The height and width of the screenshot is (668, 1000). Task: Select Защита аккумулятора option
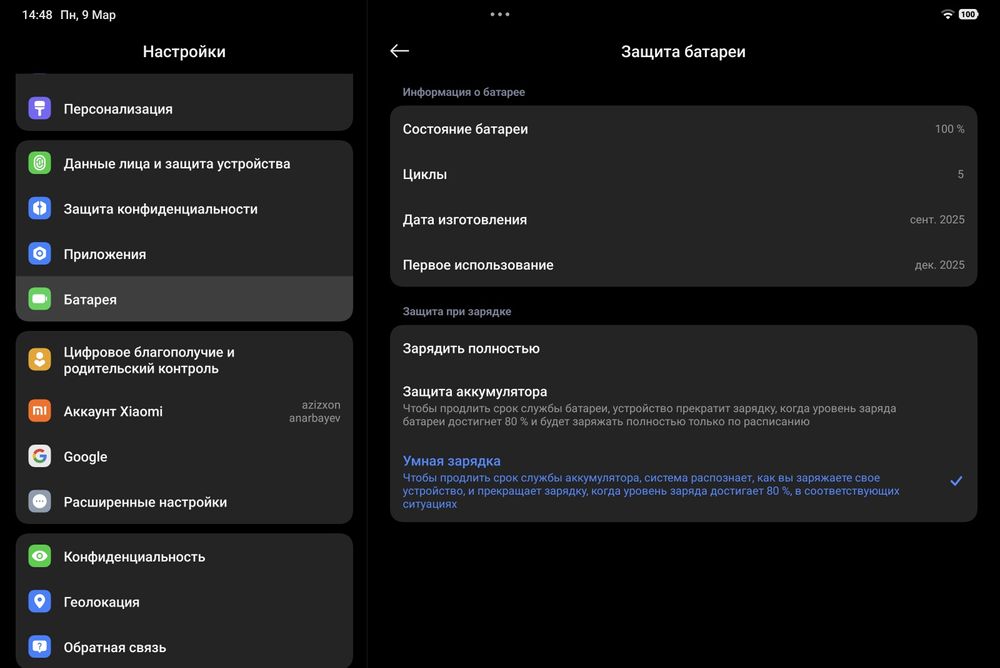click(x=684, y=406)
